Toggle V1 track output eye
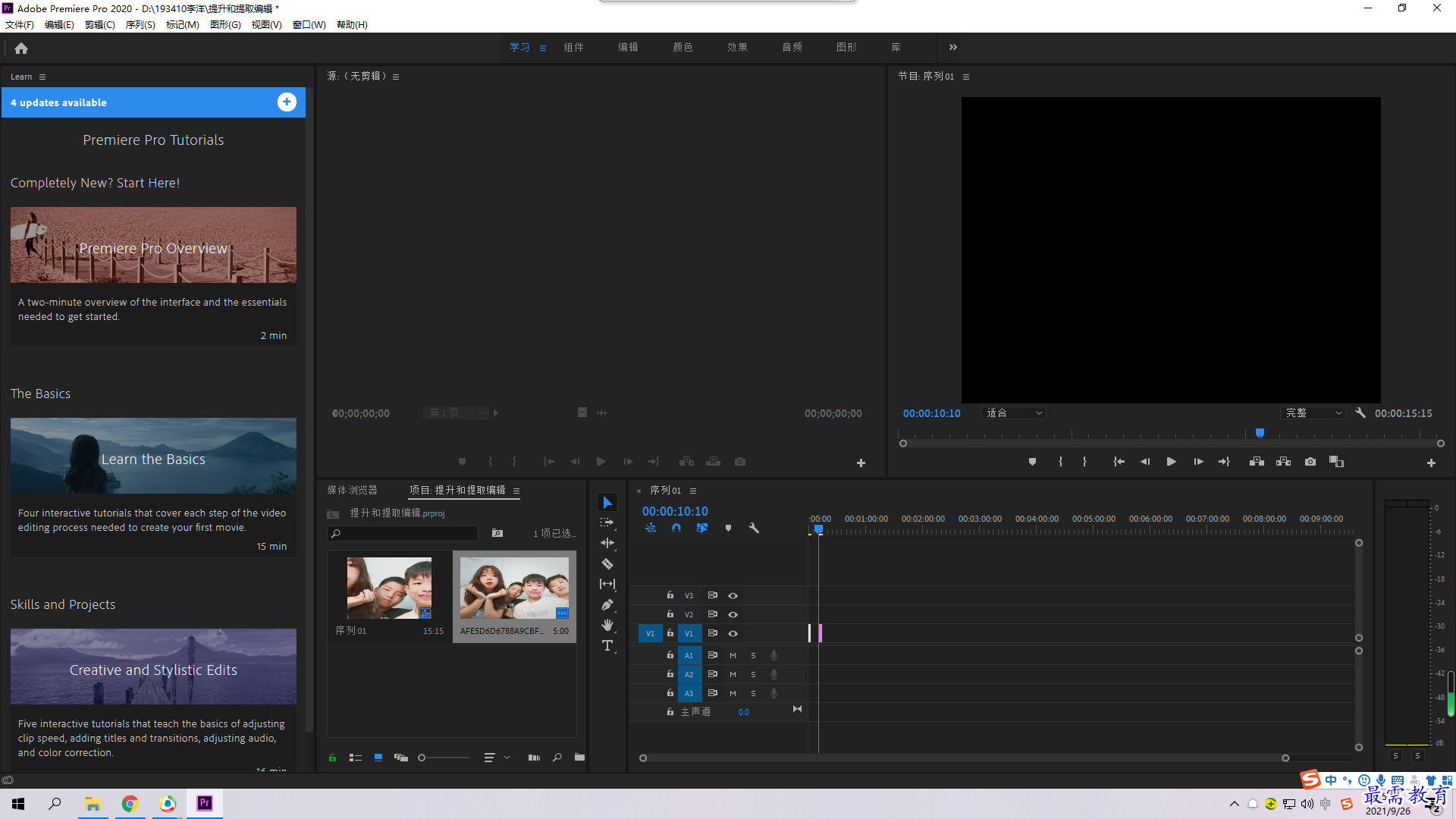Screen dimensions: 1456x819 (x=733, y=634)
